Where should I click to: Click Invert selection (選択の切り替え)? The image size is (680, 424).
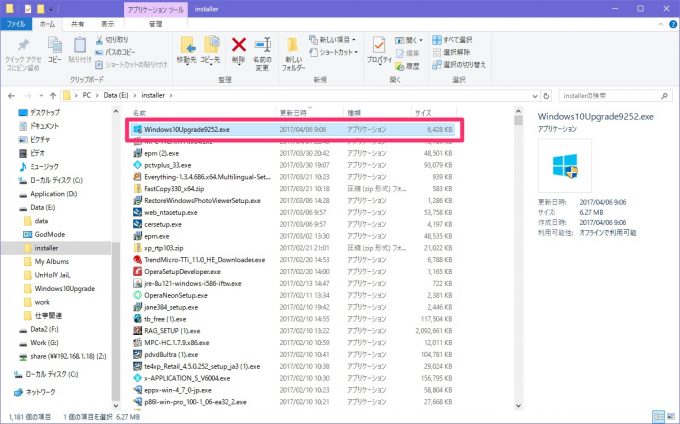459,65
